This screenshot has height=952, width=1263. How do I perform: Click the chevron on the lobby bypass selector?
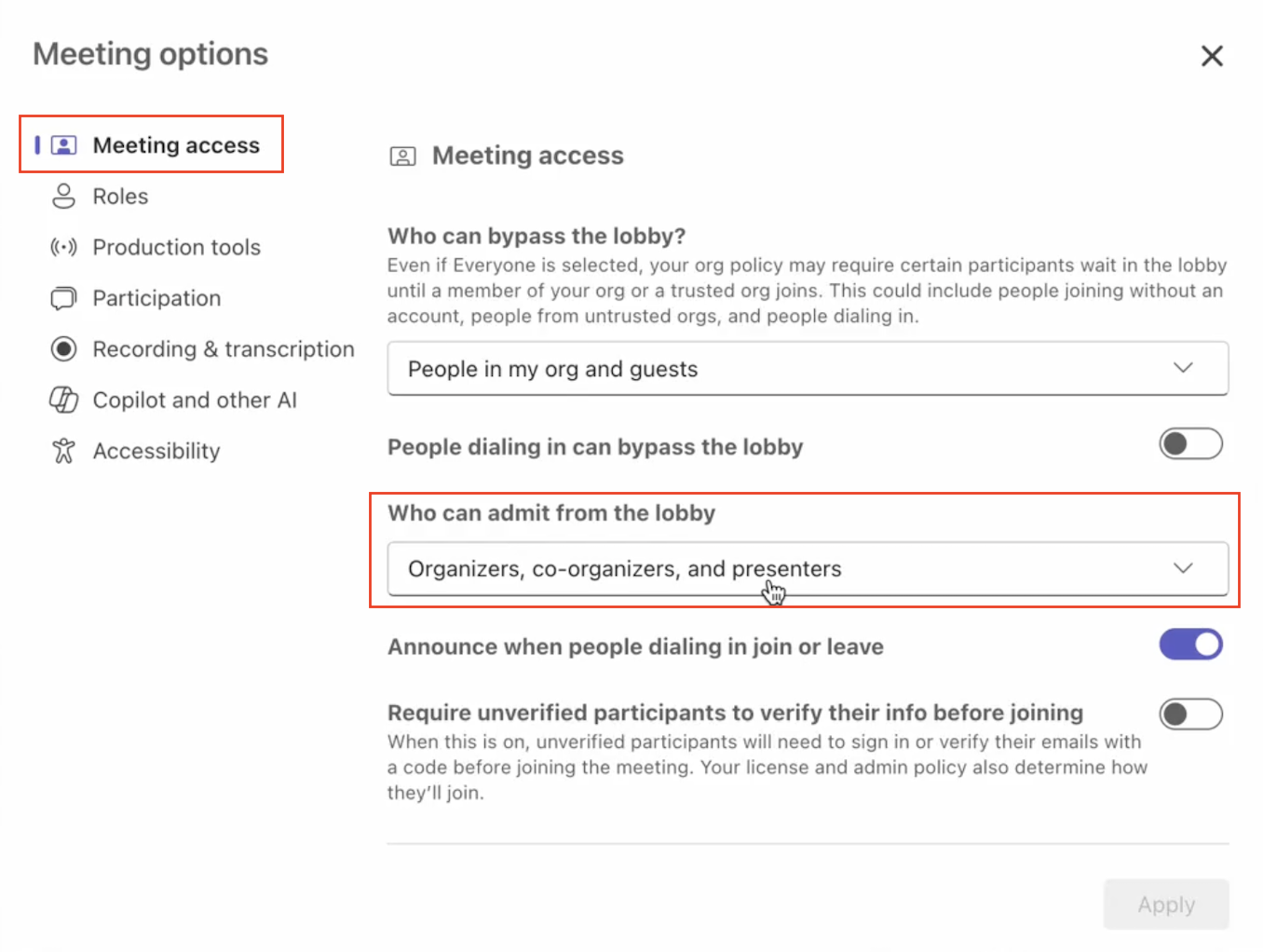coord(1183,368)
